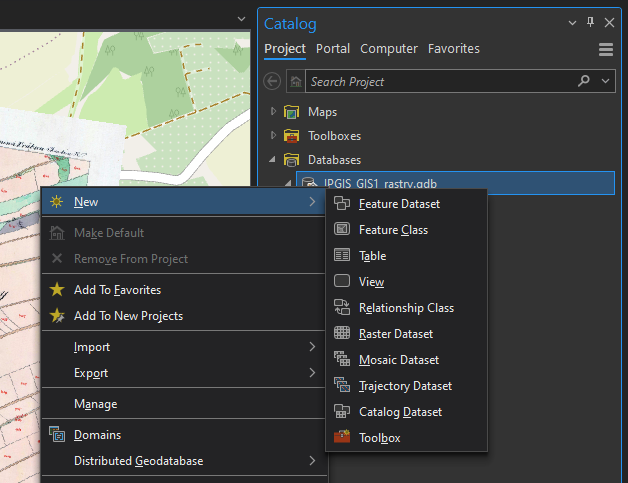Choose Add To Favorites menu entry
Viewport: 628px width, 483px height.
(117, 290)
